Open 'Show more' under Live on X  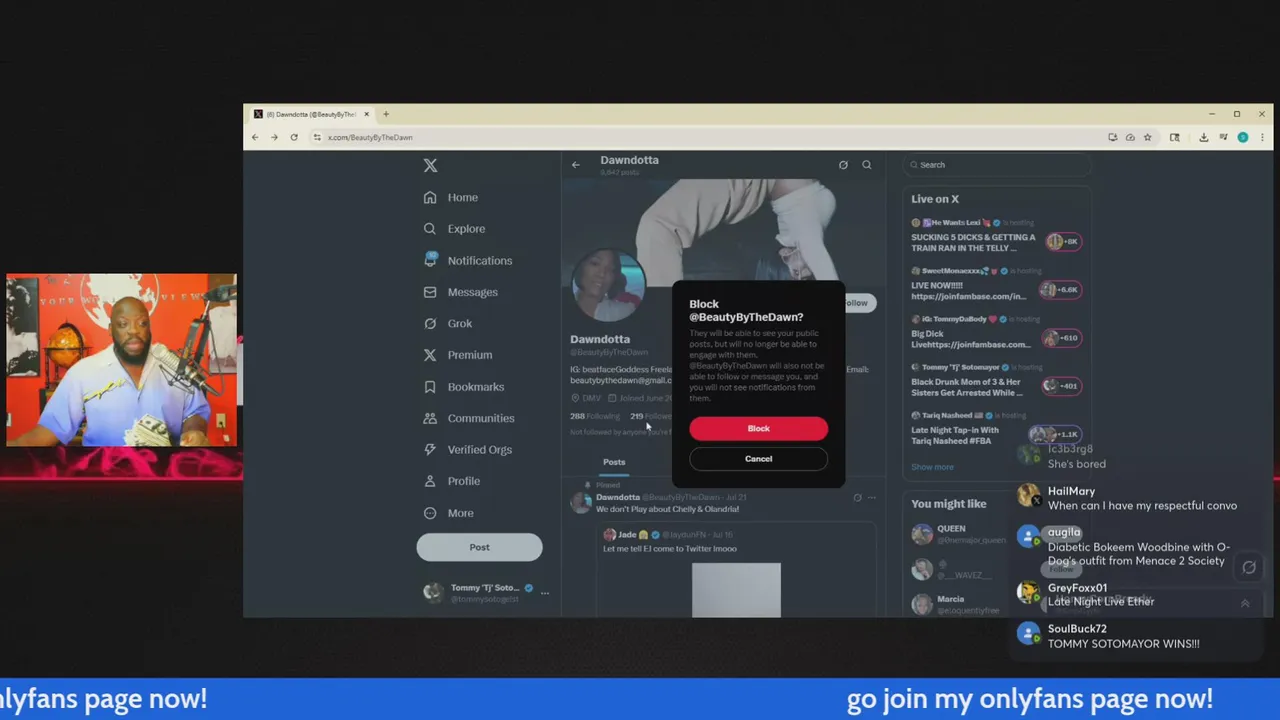click(x=932, y=467)
